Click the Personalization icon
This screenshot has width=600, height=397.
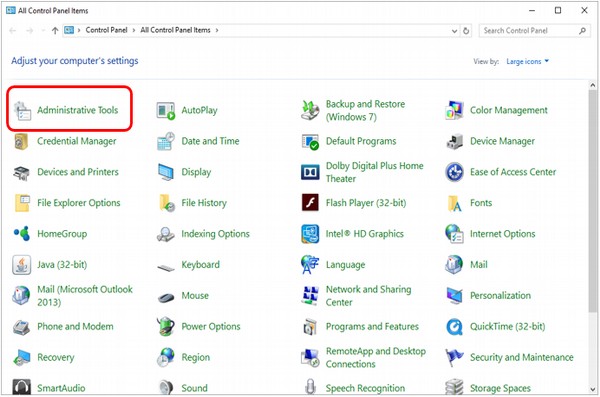(455, 296)
